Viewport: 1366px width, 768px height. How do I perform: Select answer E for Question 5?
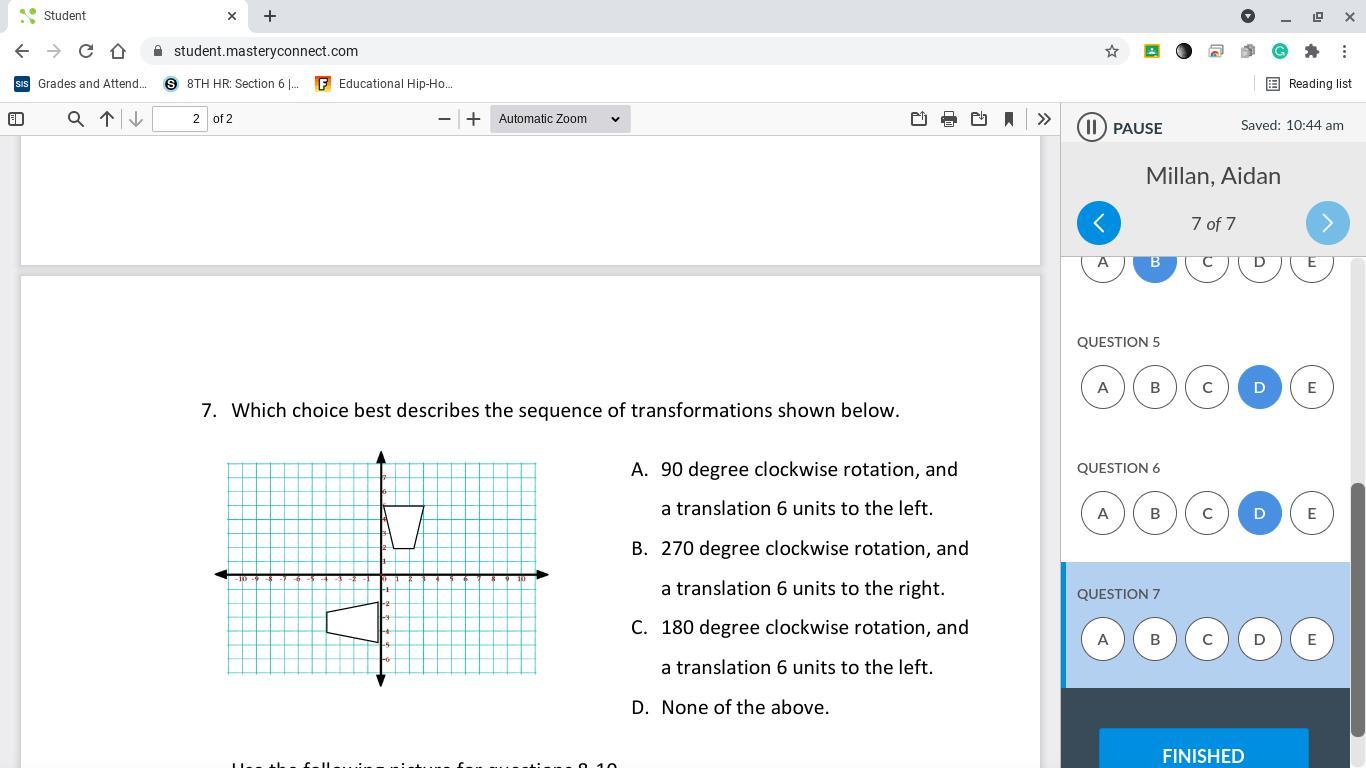pyautogui.click(x=1312, y=387)
